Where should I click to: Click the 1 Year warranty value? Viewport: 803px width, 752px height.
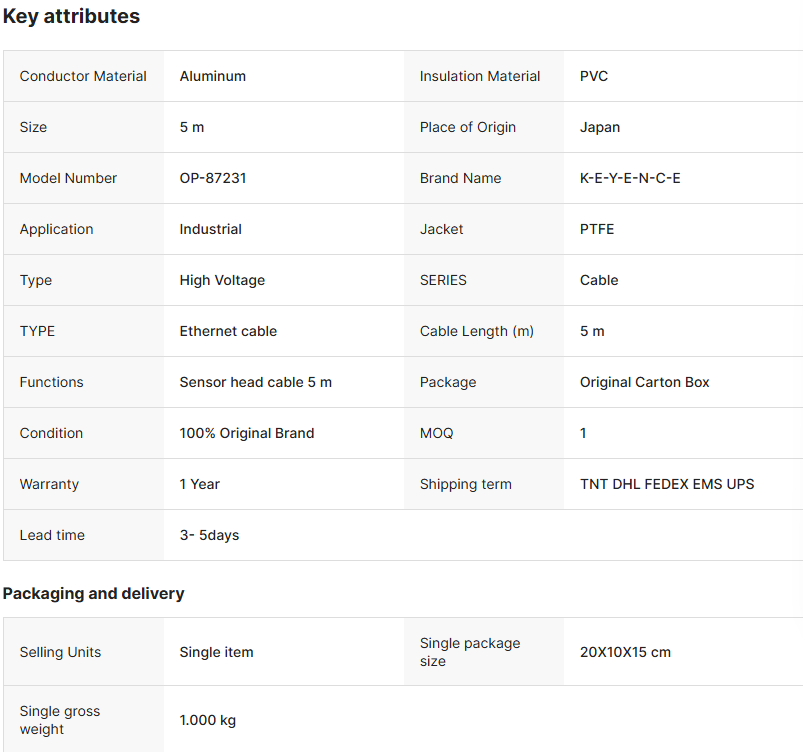[200, 484]
